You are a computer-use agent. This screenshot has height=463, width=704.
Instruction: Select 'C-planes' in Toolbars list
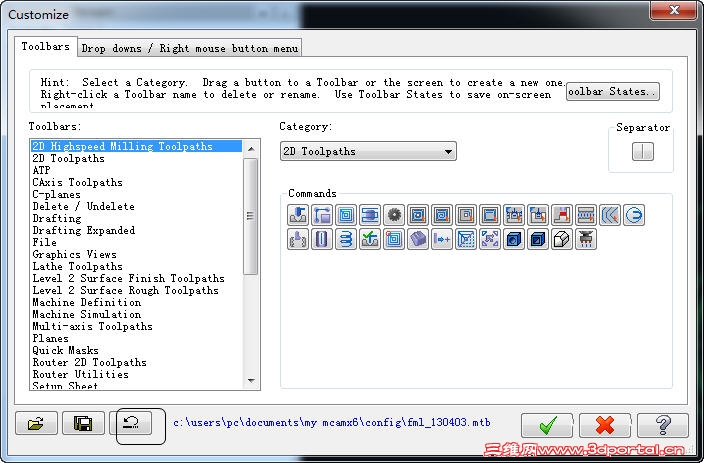(137, 194)
